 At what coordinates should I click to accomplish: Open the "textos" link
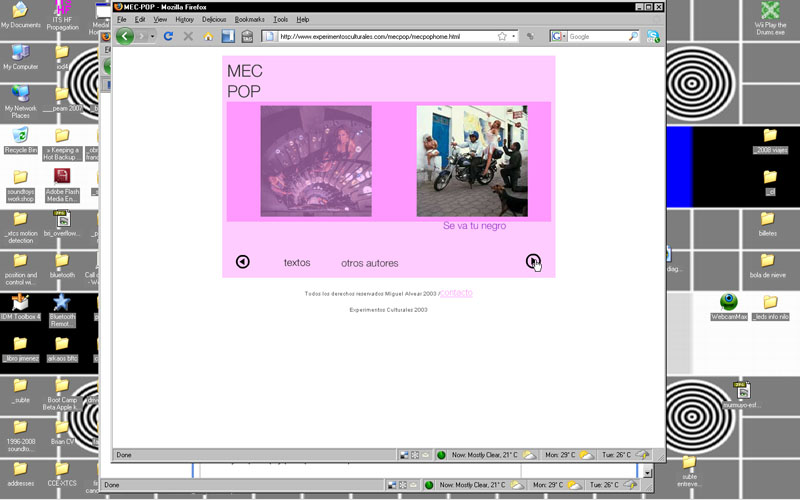(x=297, y=263)
